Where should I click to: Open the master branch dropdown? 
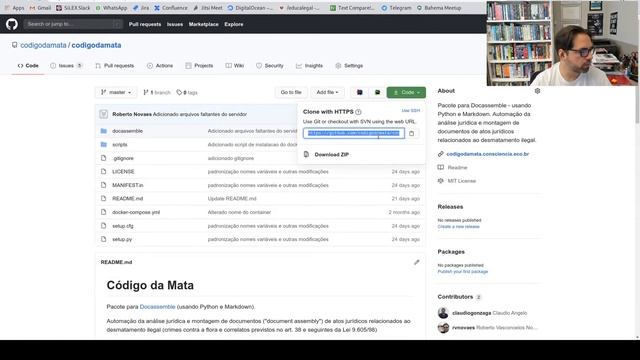(x=116, y=93)
